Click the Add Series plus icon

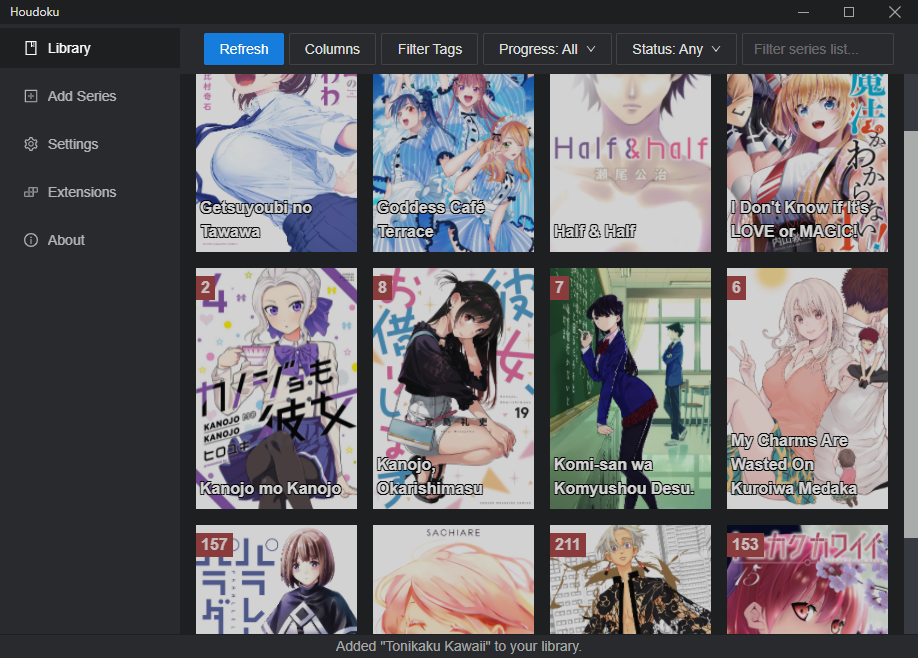31,96
